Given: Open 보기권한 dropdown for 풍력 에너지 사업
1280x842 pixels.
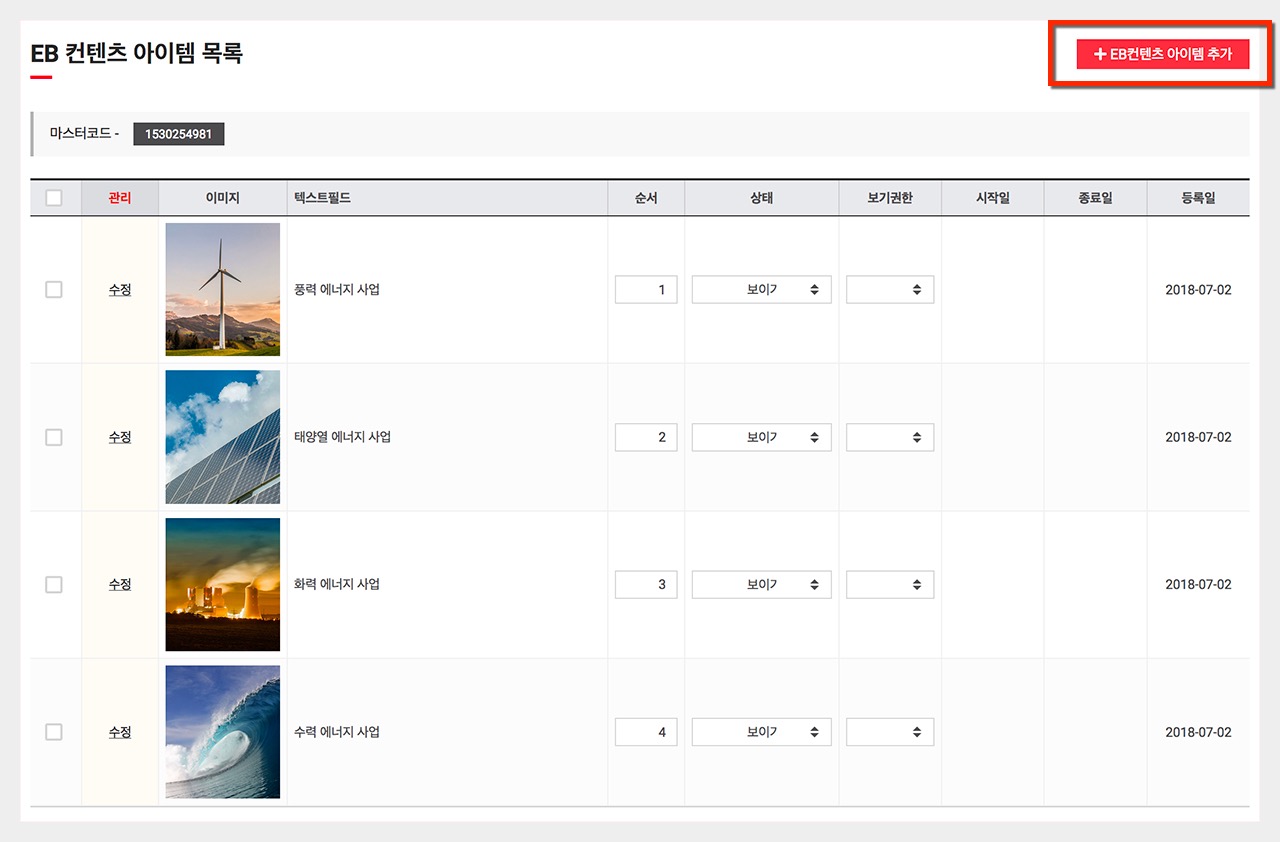Looking at the screenshot, I should pos(890,290).
